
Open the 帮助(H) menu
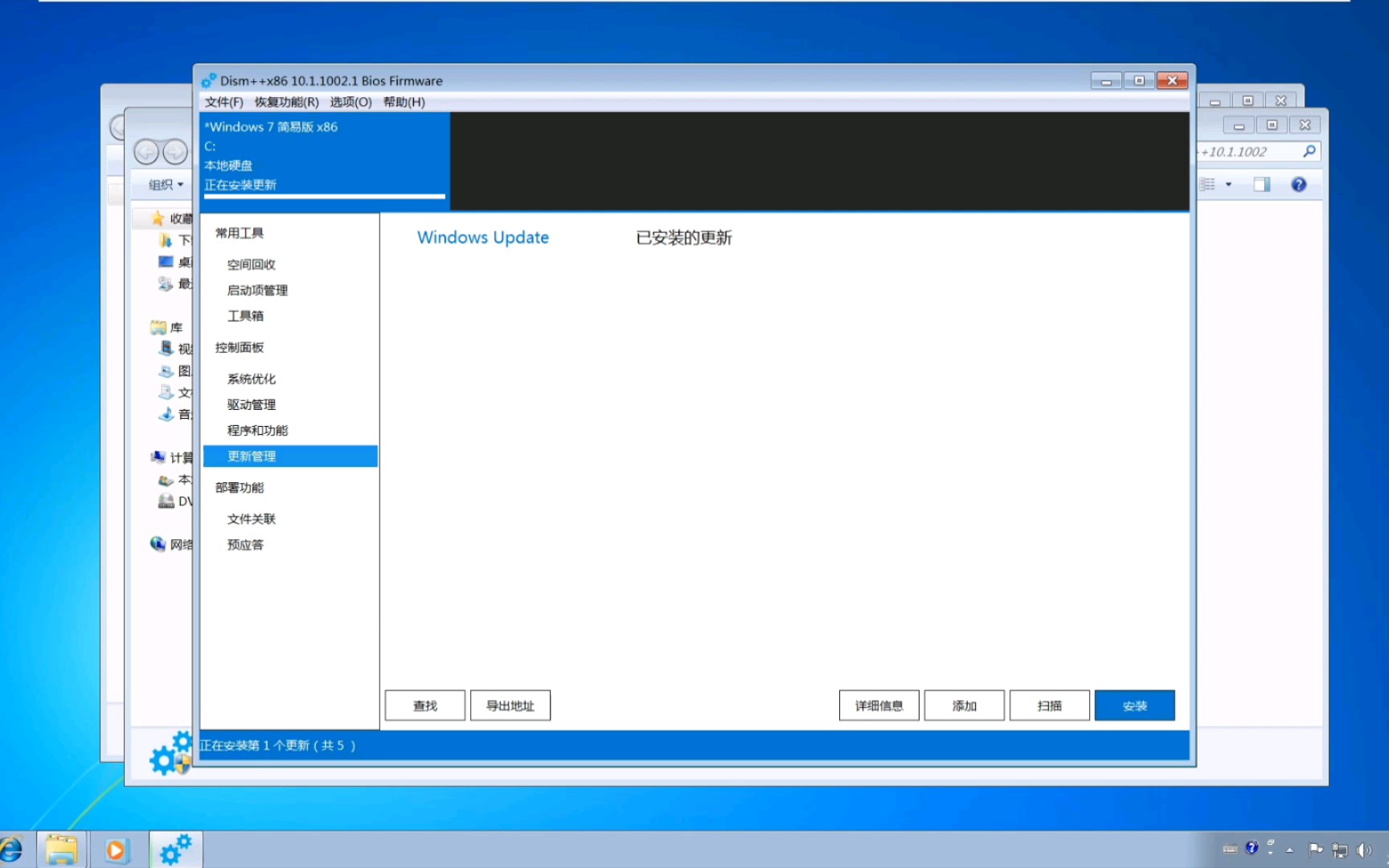[404, 102]
